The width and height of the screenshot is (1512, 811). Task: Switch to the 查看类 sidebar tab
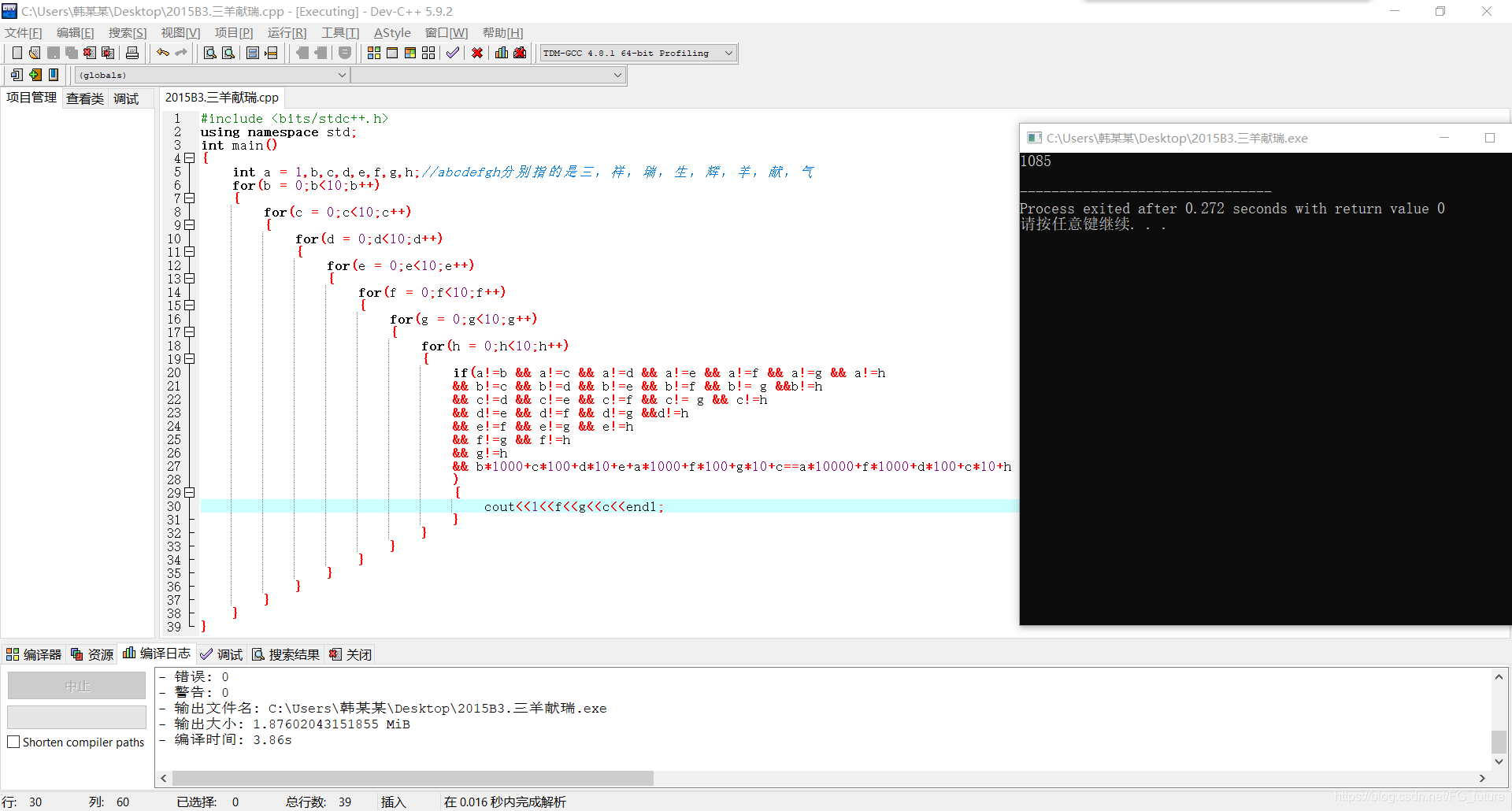85,98
